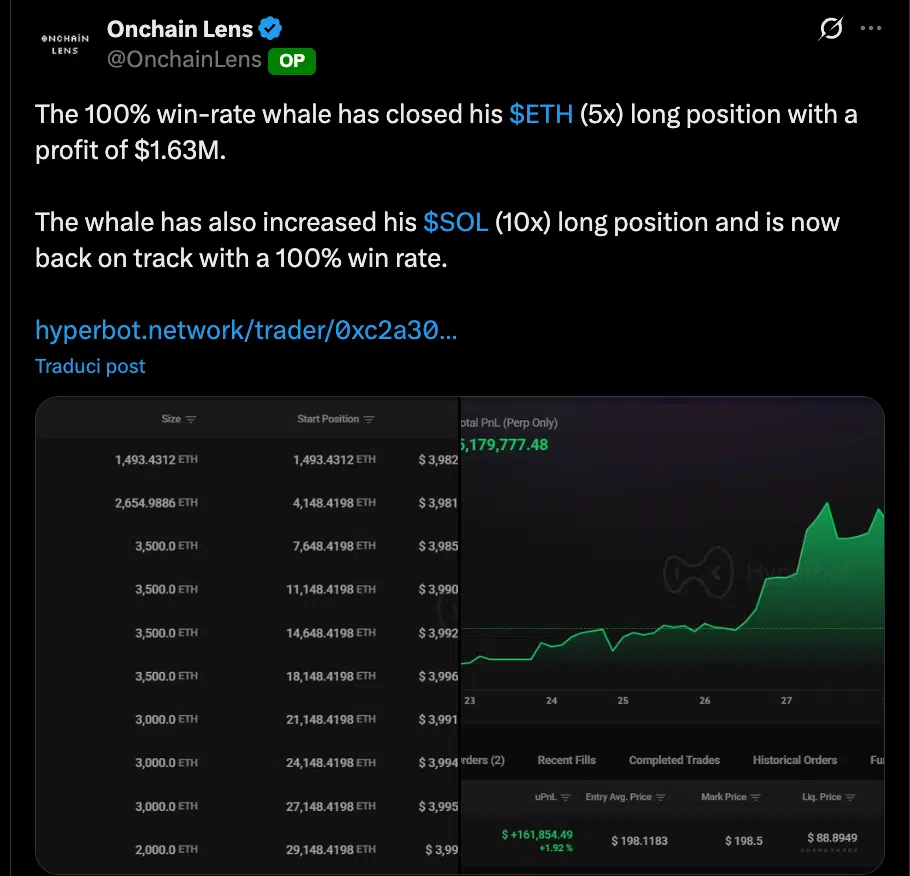Click the $SOL cashtag link
Screen dimensions: 910x876
455,222
